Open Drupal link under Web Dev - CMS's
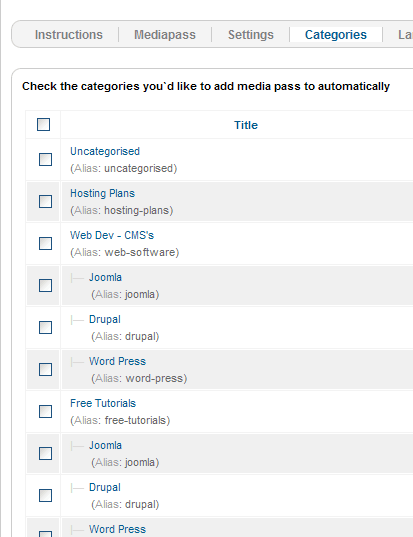The width and height of the screenshot is (413, 537). (105, 319)
